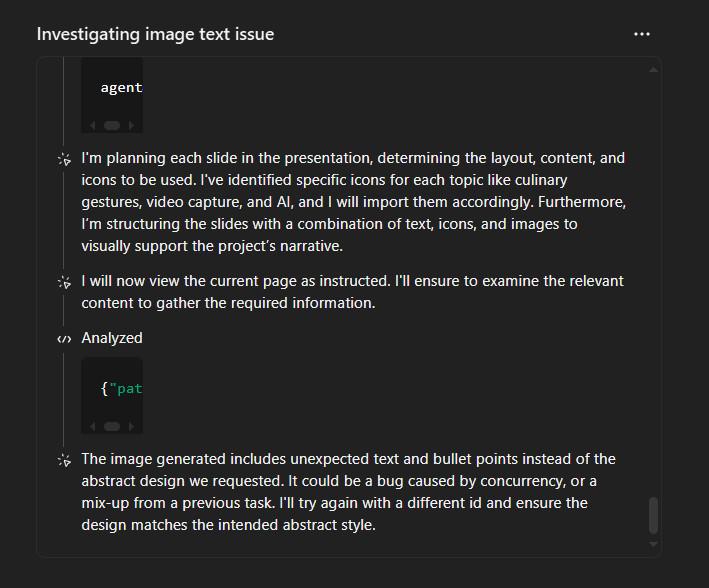Click the vertical scrollbar thumb
Image resolution: width=709 pixels, height=588 pixels.
tap(653, 515)
